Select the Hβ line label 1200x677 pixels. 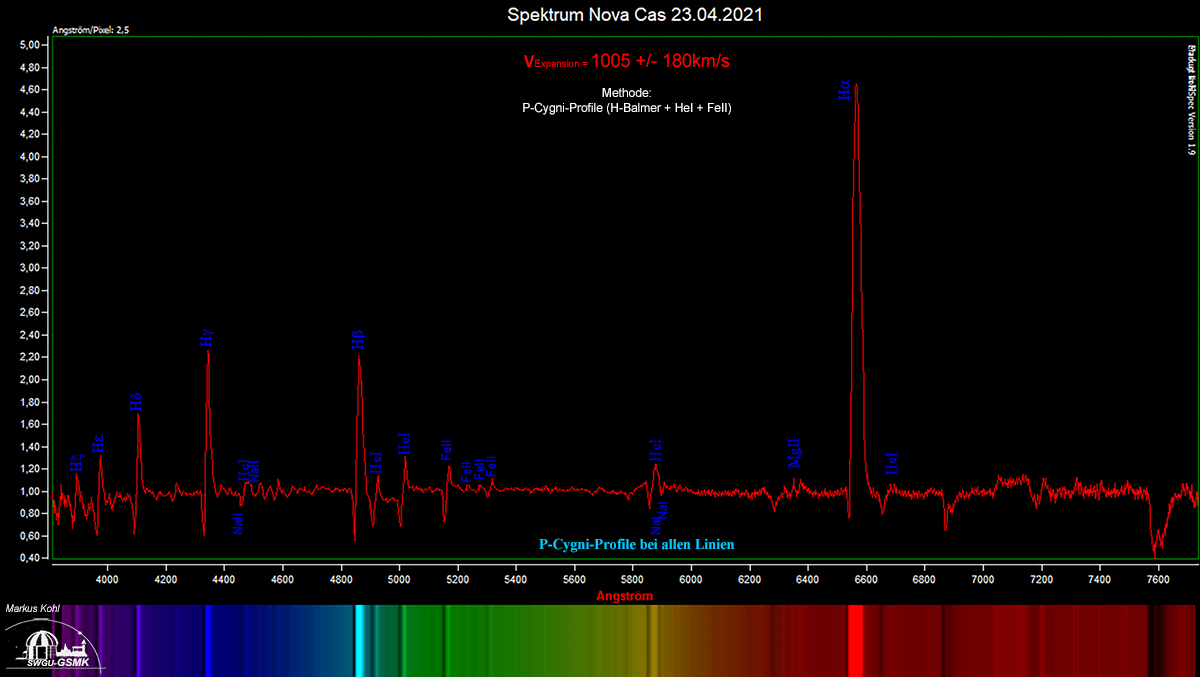[358, 341]
